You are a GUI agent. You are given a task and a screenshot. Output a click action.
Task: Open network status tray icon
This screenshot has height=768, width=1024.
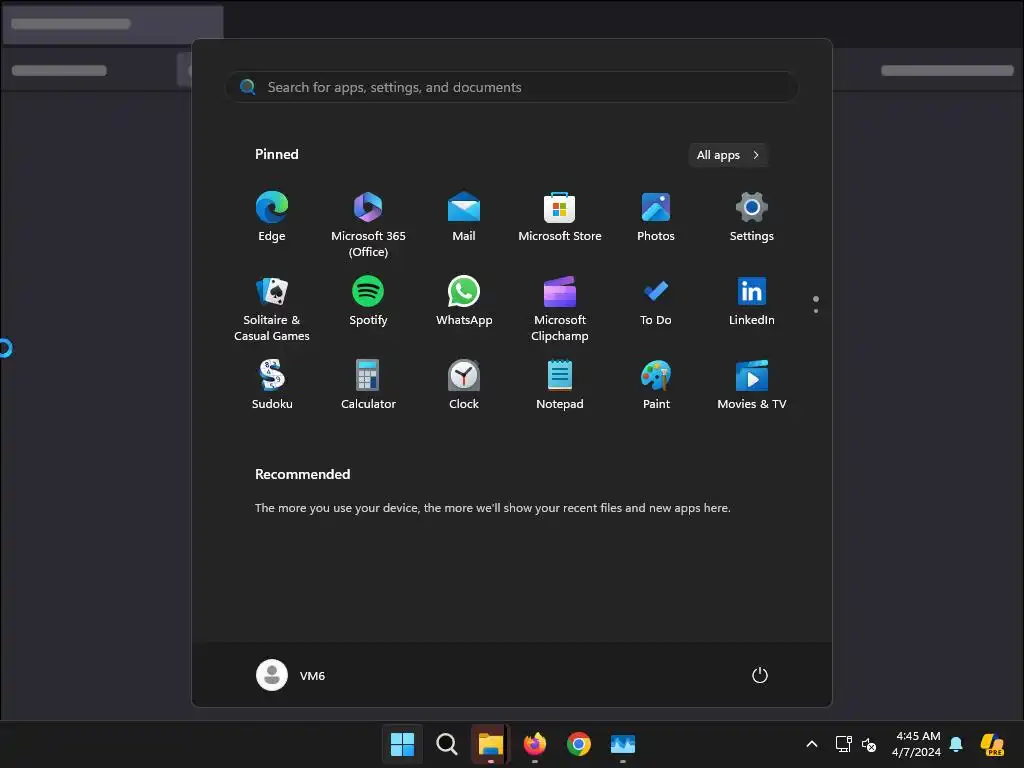pos(843,744)
